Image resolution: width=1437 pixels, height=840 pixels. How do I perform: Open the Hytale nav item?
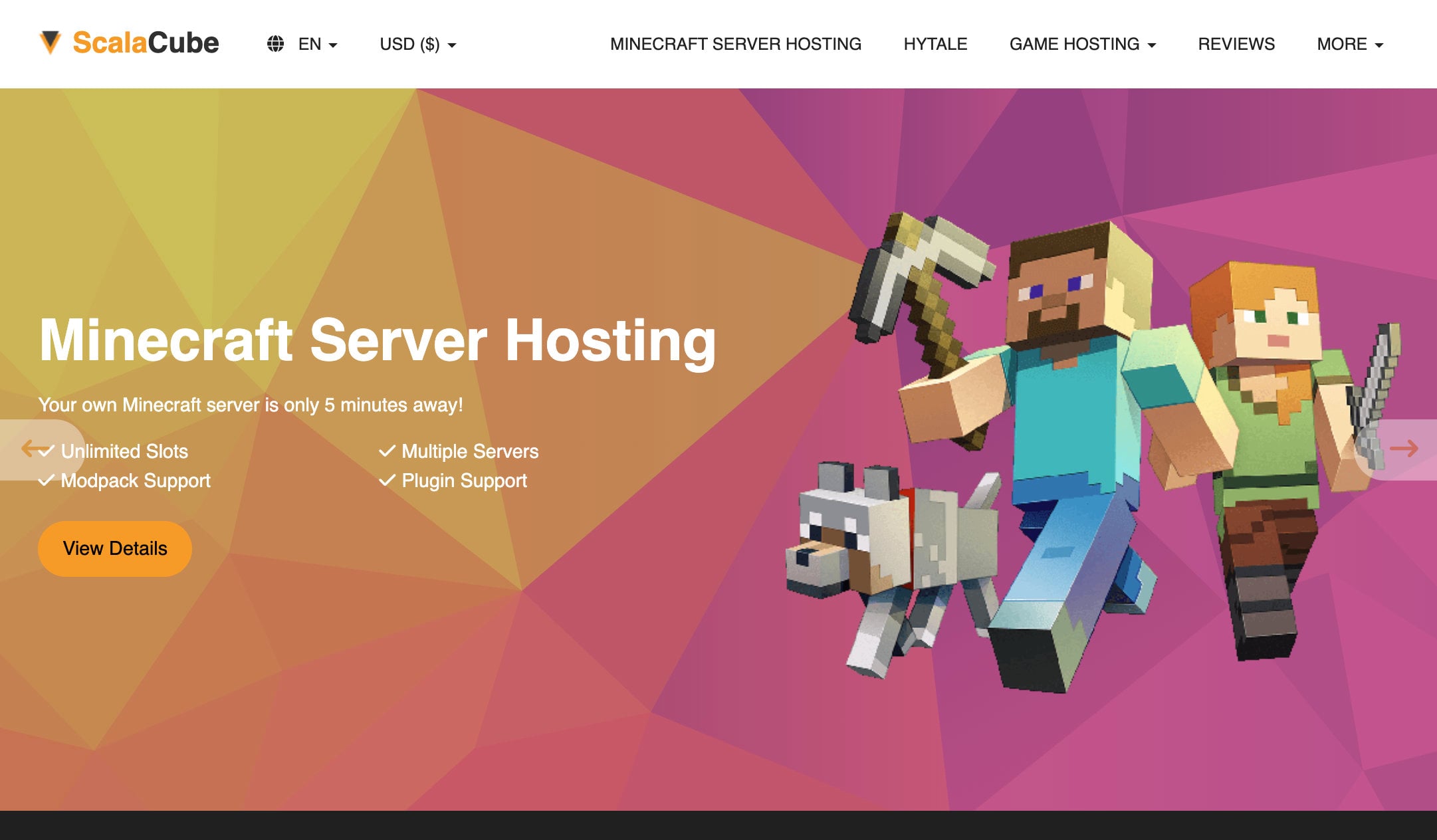[x=935, y=45]
